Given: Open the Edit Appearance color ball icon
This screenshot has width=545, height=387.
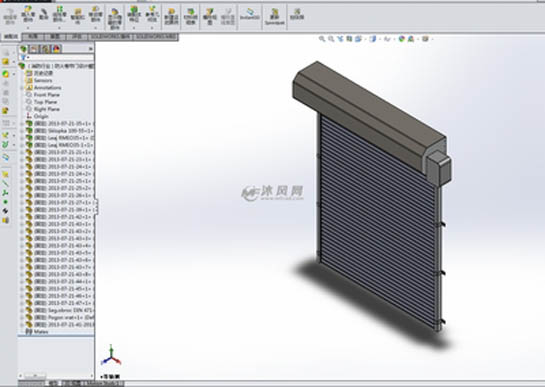Looking at the screenshot, I should click(x=402, y=39).
